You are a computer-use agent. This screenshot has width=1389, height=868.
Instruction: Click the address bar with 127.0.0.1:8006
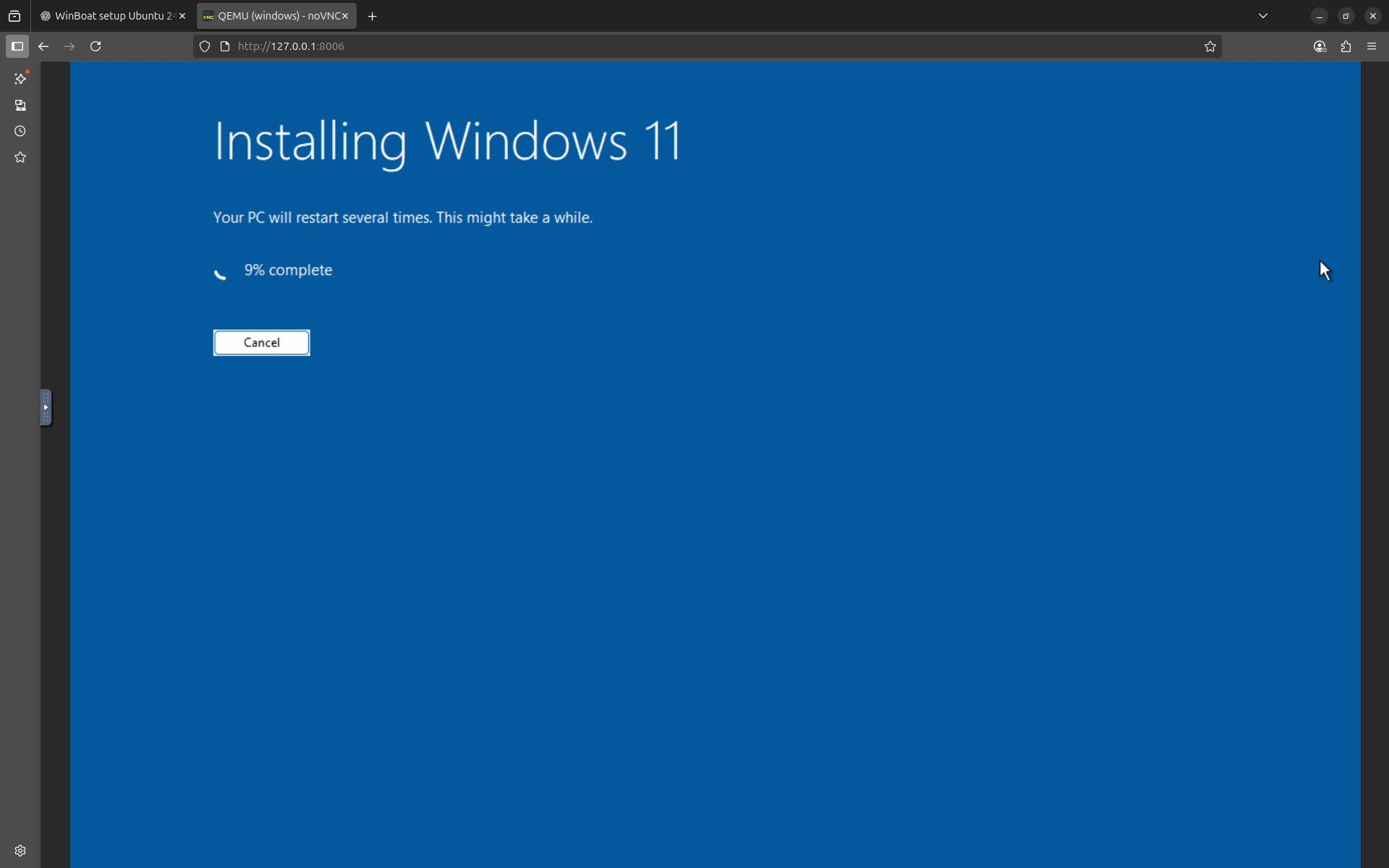click(708, 46)
